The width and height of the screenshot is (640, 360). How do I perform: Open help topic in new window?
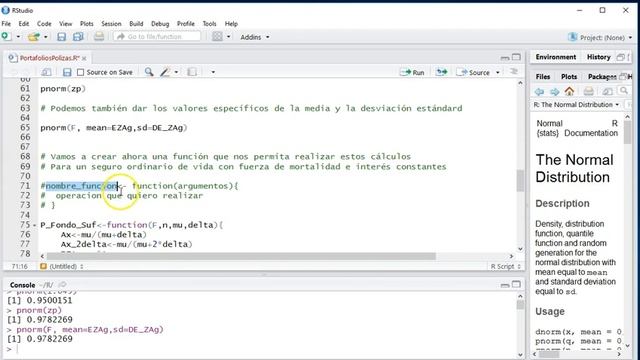(x=608, y=91)
